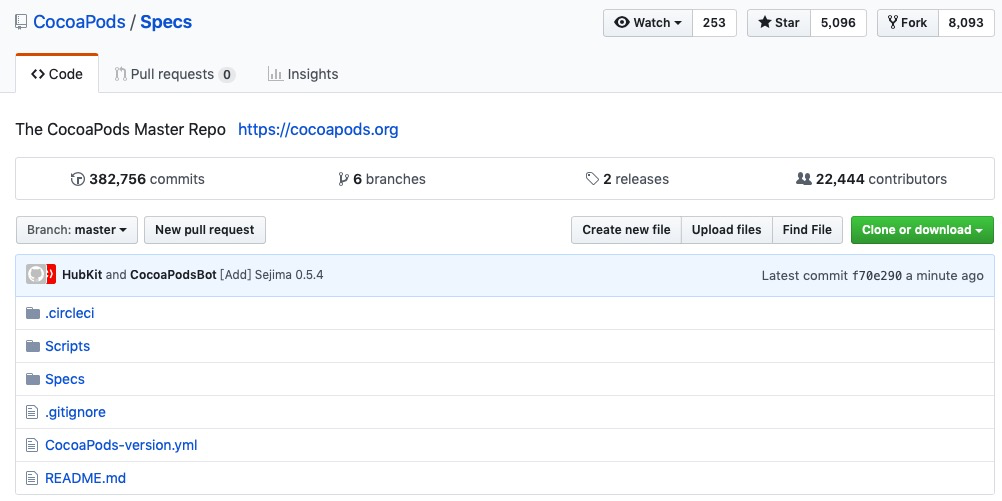This screenshot has height=501, width=1002.
Task: Click the releases tag icon
Action: click(x=592, y=180)
